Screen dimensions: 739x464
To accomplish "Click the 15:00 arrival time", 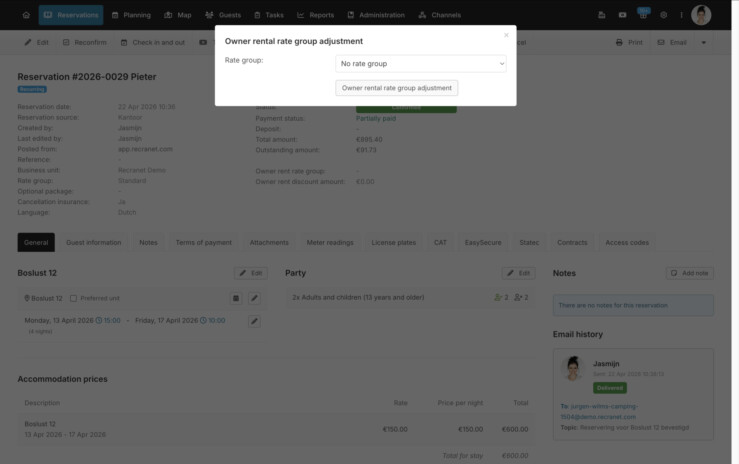I will [x=108, y=320].
